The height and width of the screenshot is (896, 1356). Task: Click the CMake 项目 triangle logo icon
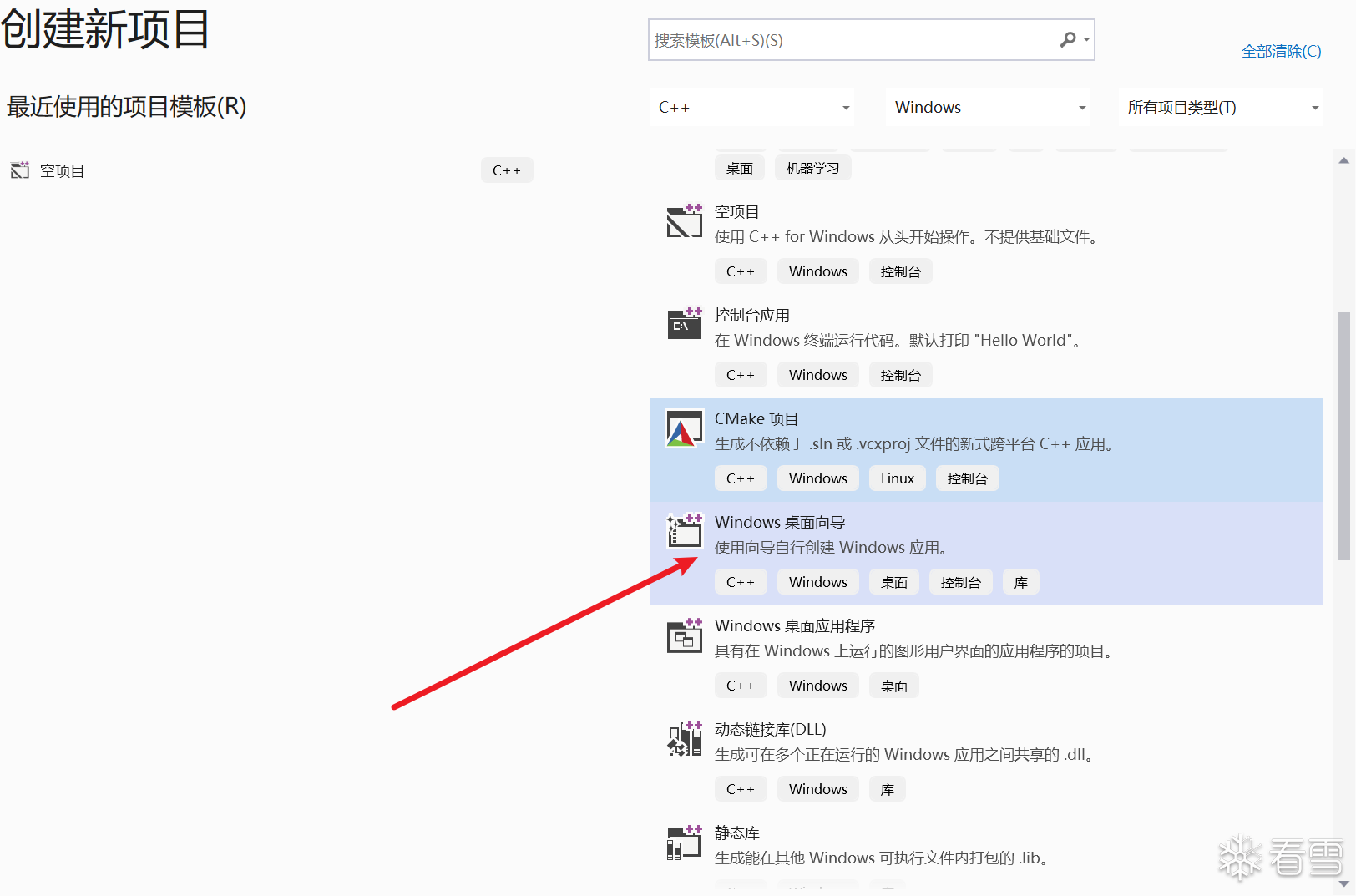pos(684,428)
